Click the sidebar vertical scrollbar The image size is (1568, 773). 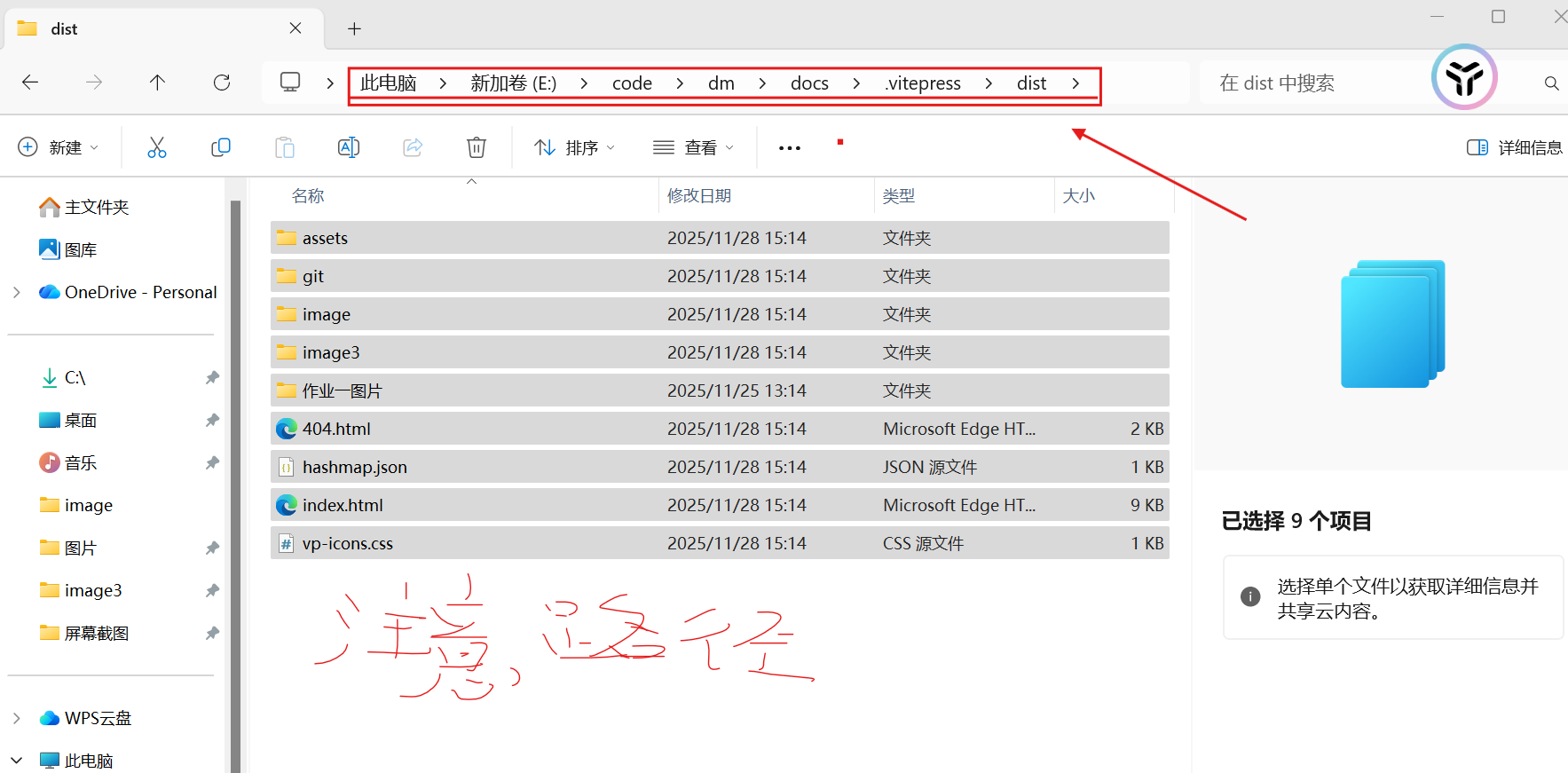(x=235, y=486)
